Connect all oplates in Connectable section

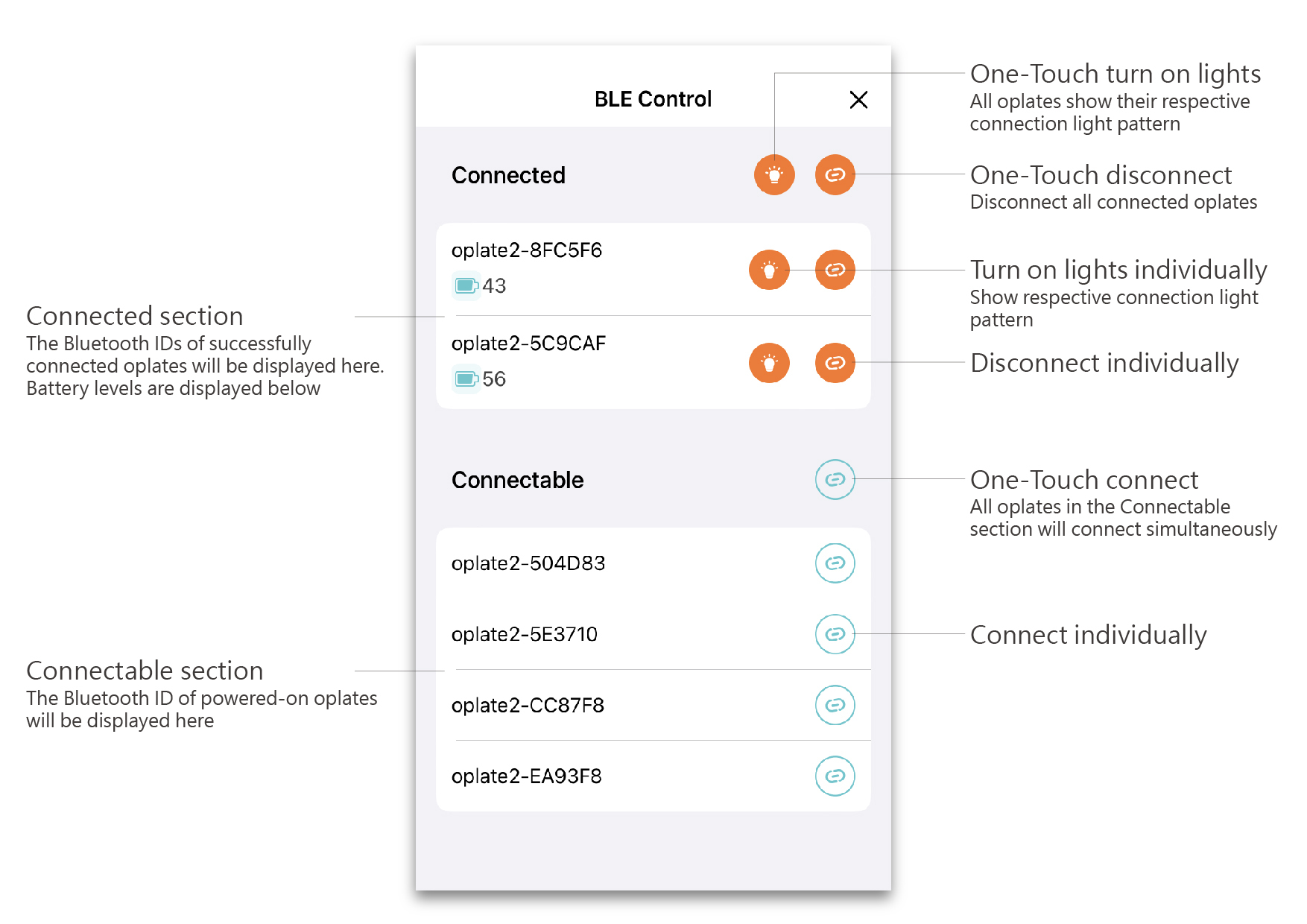[x=835, y=480]
